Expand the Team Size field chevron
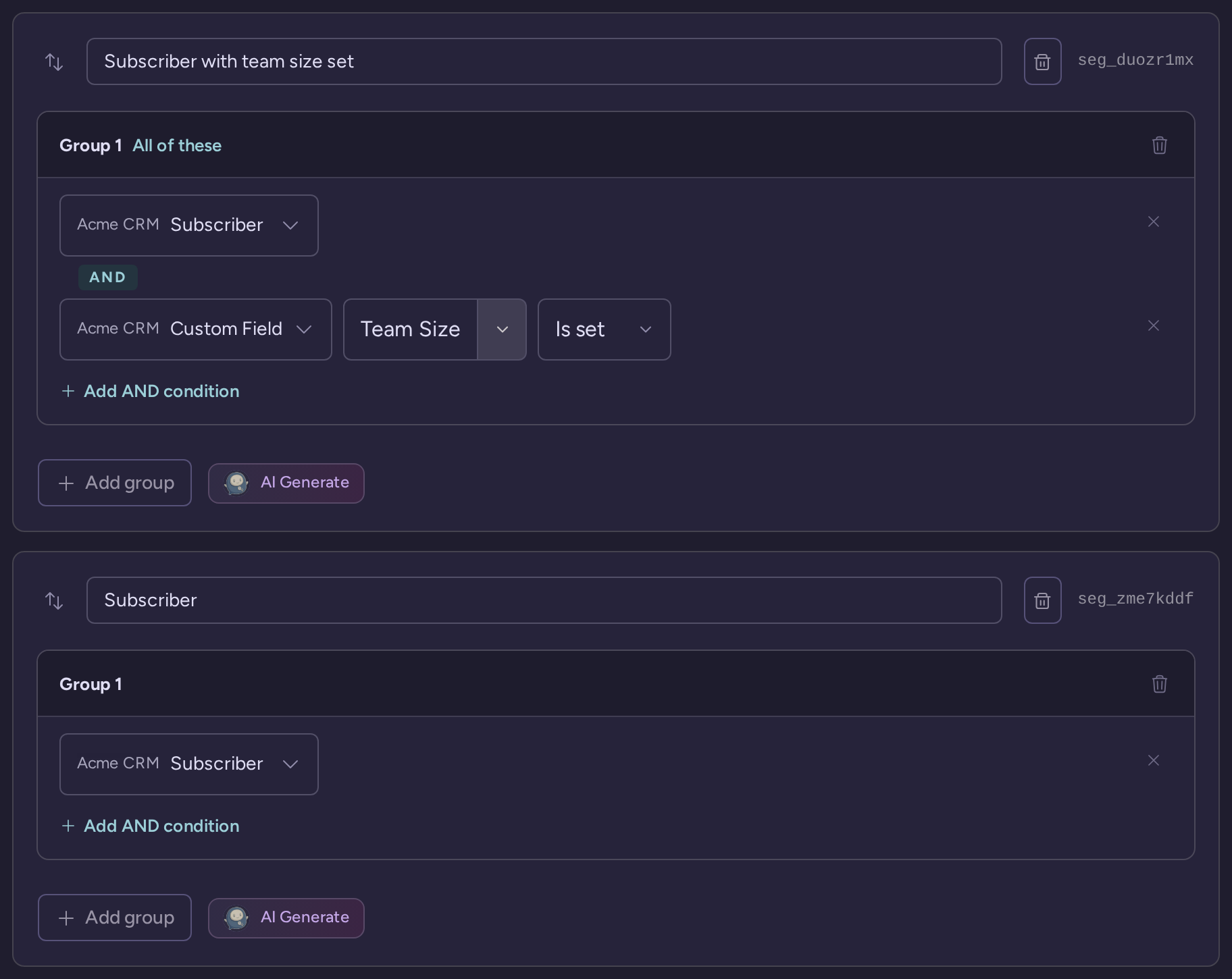The height and width of the screenshot is (979, 1232). click(502, 329)
